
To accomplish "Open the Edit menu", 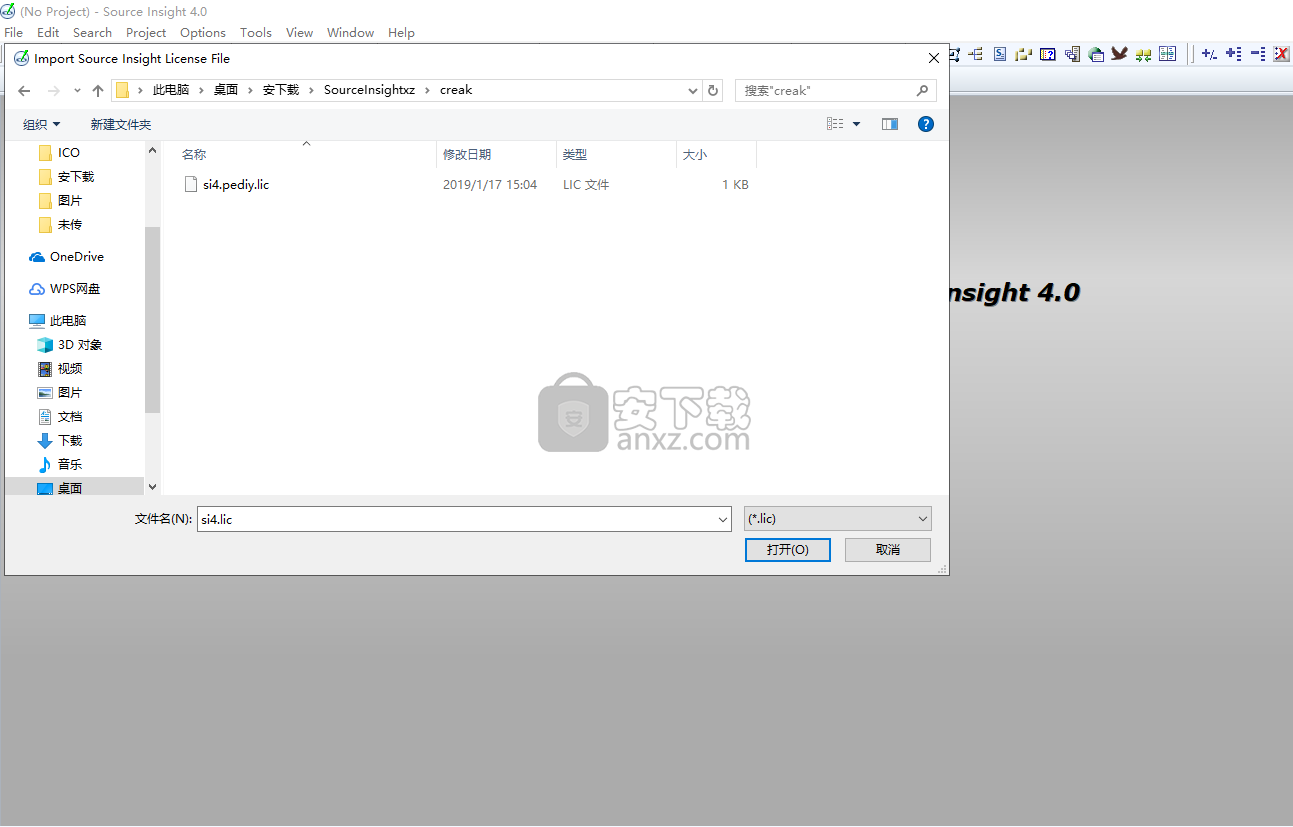I will [x=48, y=32].
